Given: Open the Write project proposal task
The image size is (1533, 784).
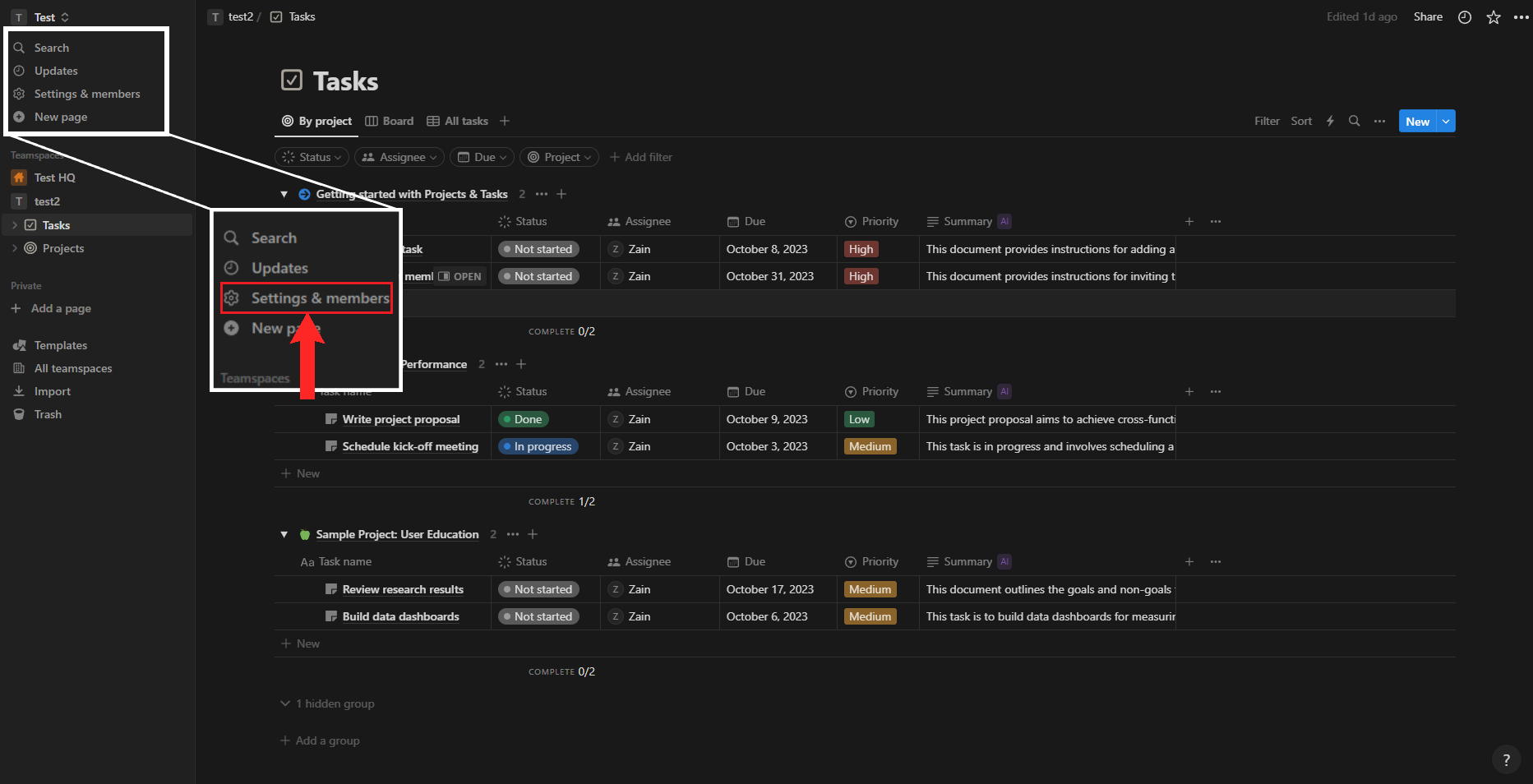Looking at the screenshot, I should click(x=400, y=419).
